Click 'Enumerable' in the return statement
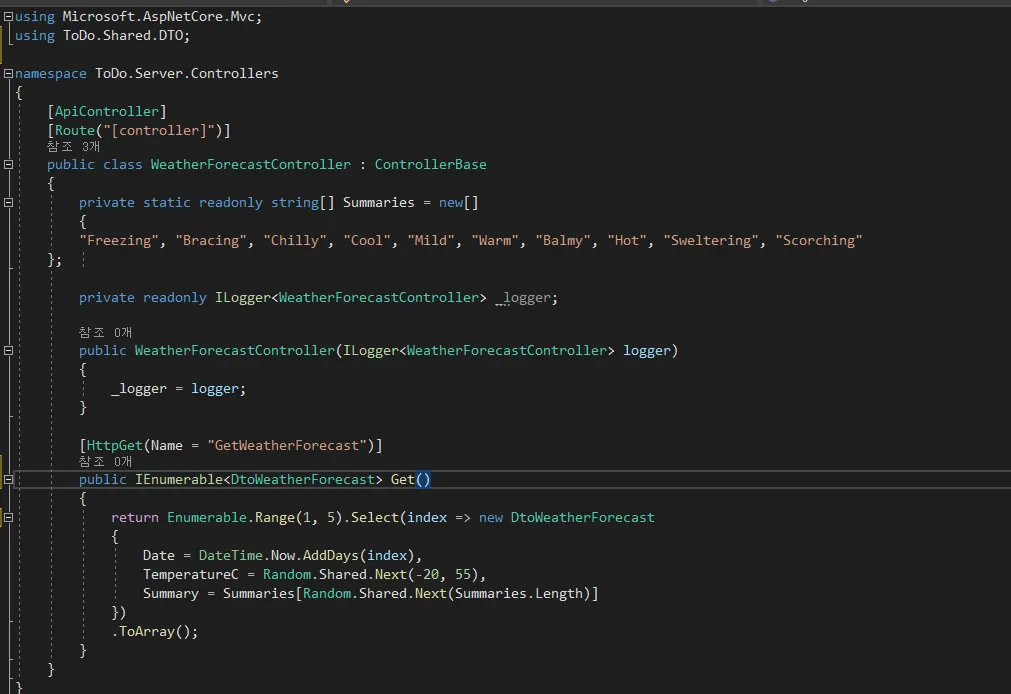Screen dimensions: 1011x694 click(207, 517)
